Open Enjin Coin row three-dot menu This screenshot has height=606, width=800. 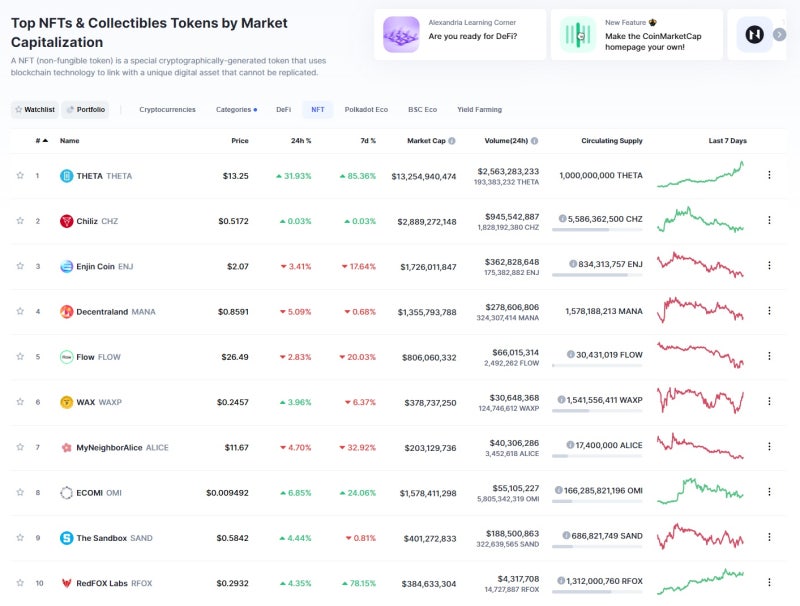769,266
